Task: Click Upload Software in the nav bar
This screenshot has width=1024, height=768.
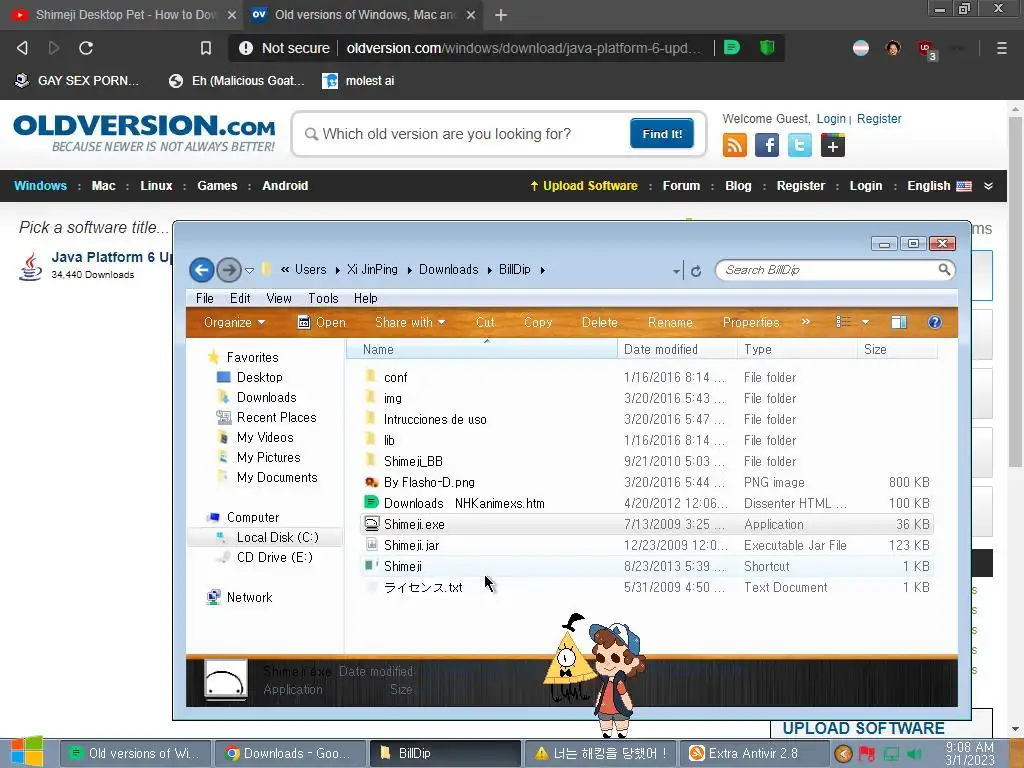Action: click(x=584, y=185)
